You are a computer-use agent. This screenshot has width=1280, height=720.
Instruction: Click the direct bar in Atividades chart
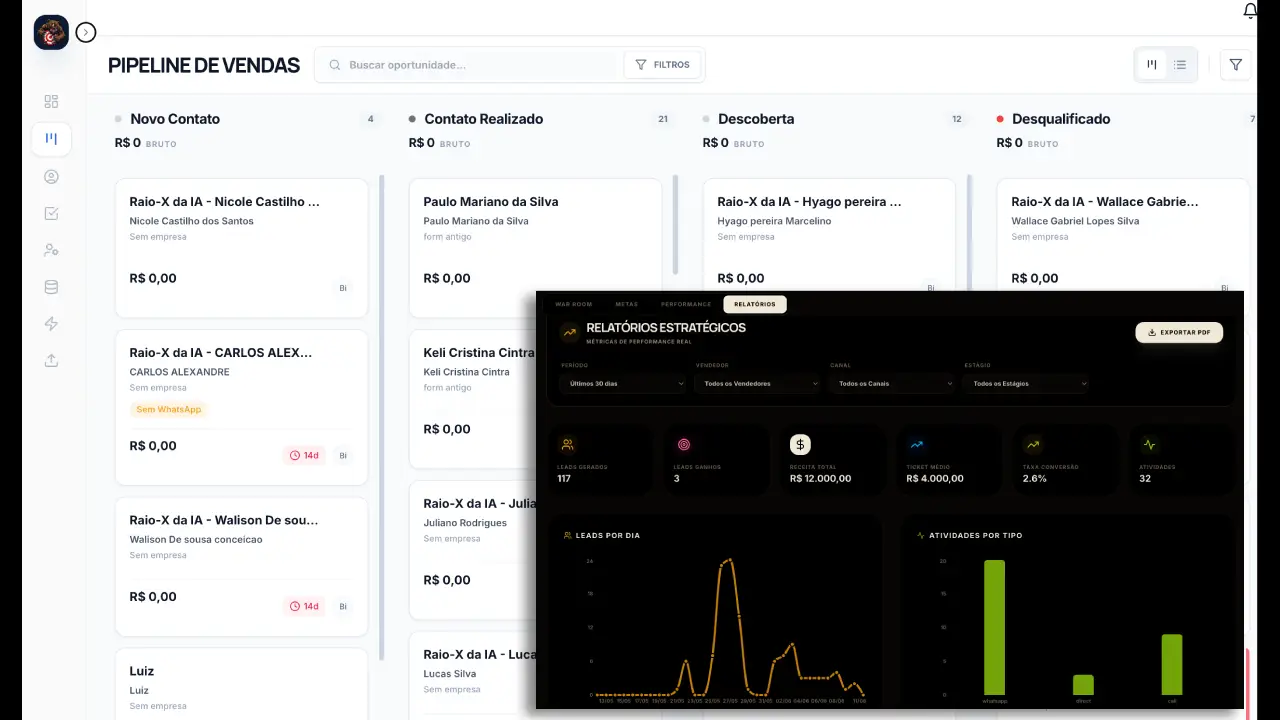(x=1083, y=685)
